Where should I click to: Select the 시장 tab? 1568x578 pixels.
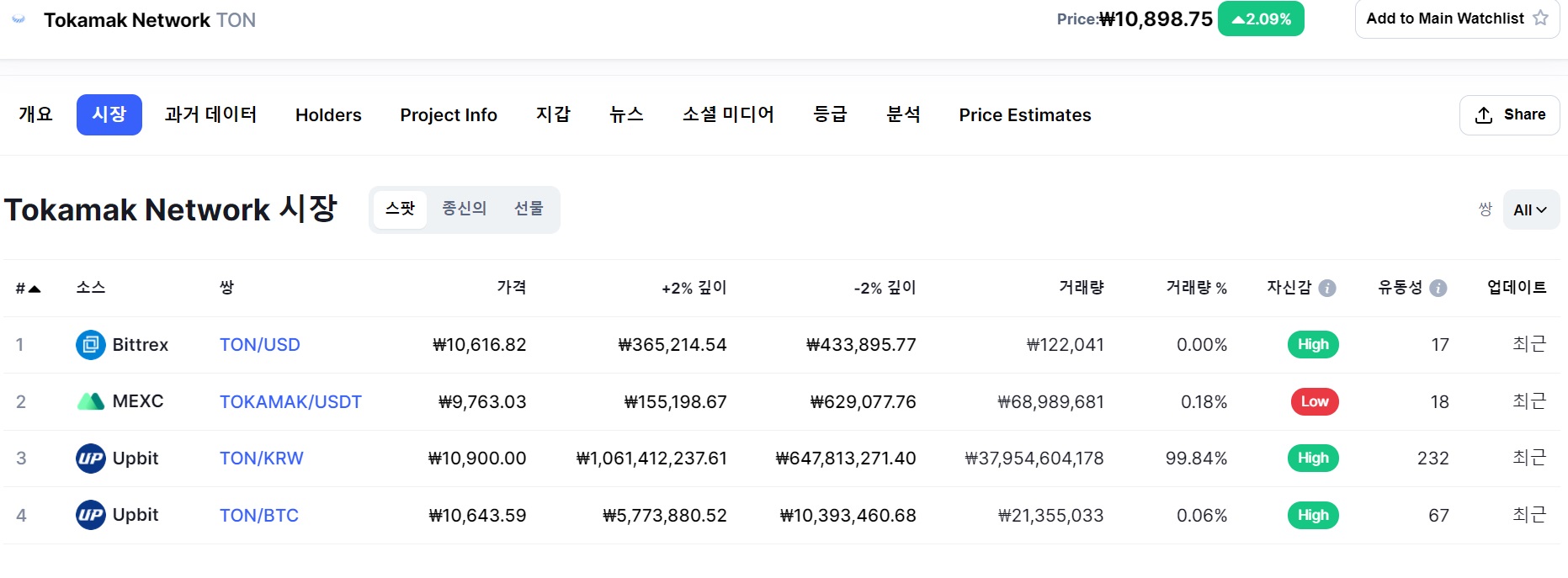pyautogui.click(x=109, y=114)
